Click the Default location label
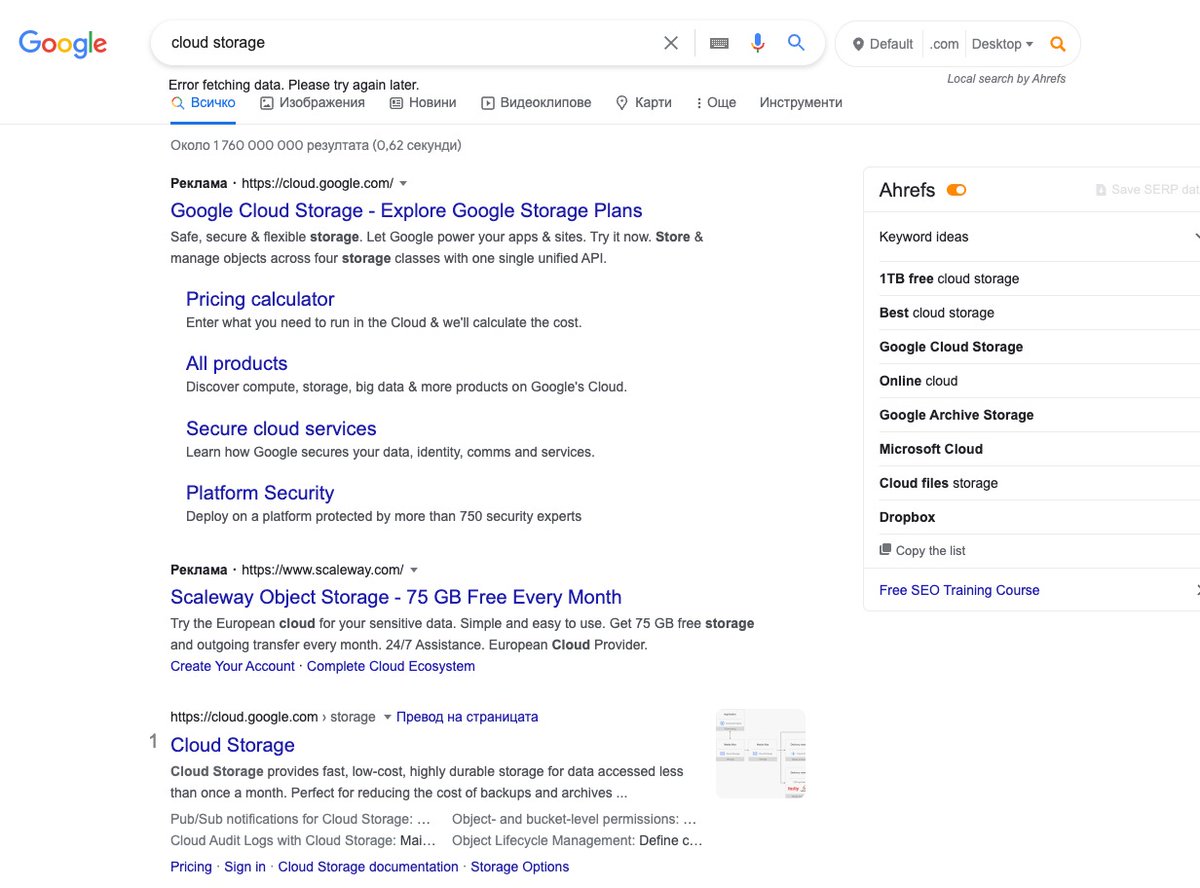 coord(891,44)
